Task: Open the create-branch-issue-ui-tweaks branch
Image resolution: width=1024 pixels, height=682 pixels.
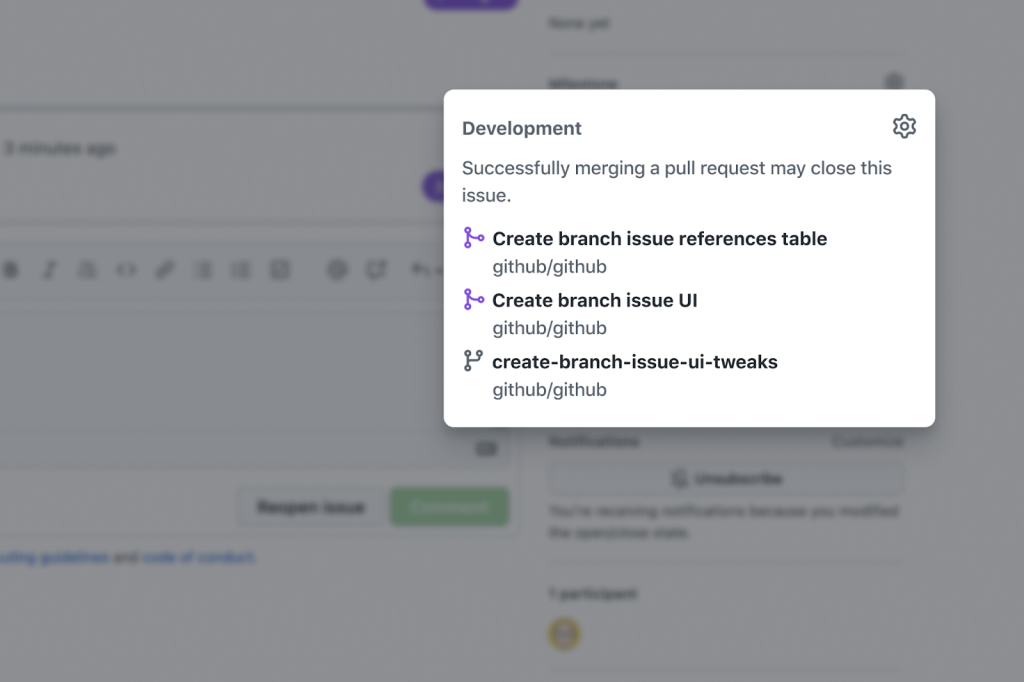Action: [x=634, y=361]
